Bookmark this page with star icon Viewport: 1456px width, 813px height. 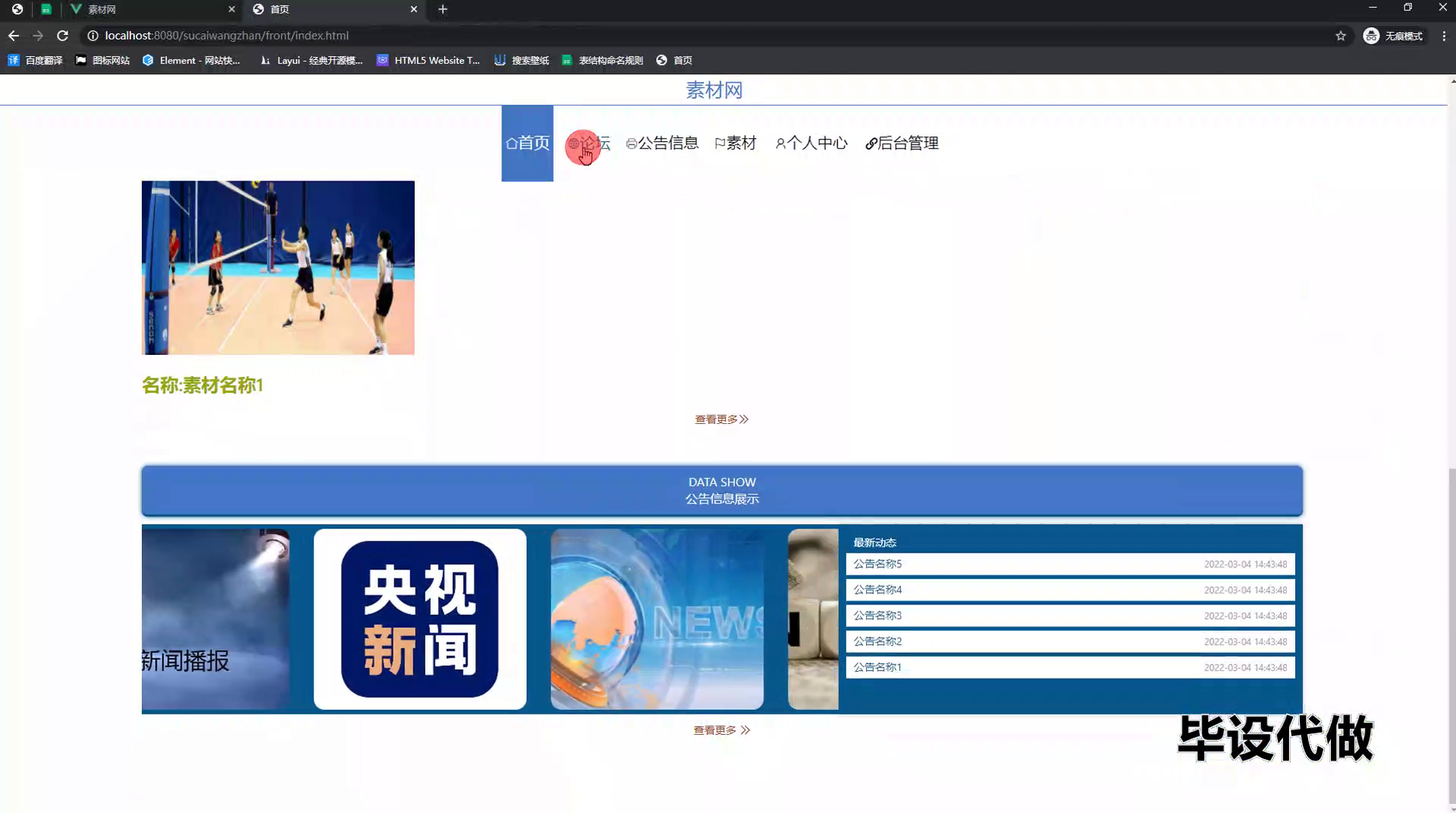coord(1341,36)
